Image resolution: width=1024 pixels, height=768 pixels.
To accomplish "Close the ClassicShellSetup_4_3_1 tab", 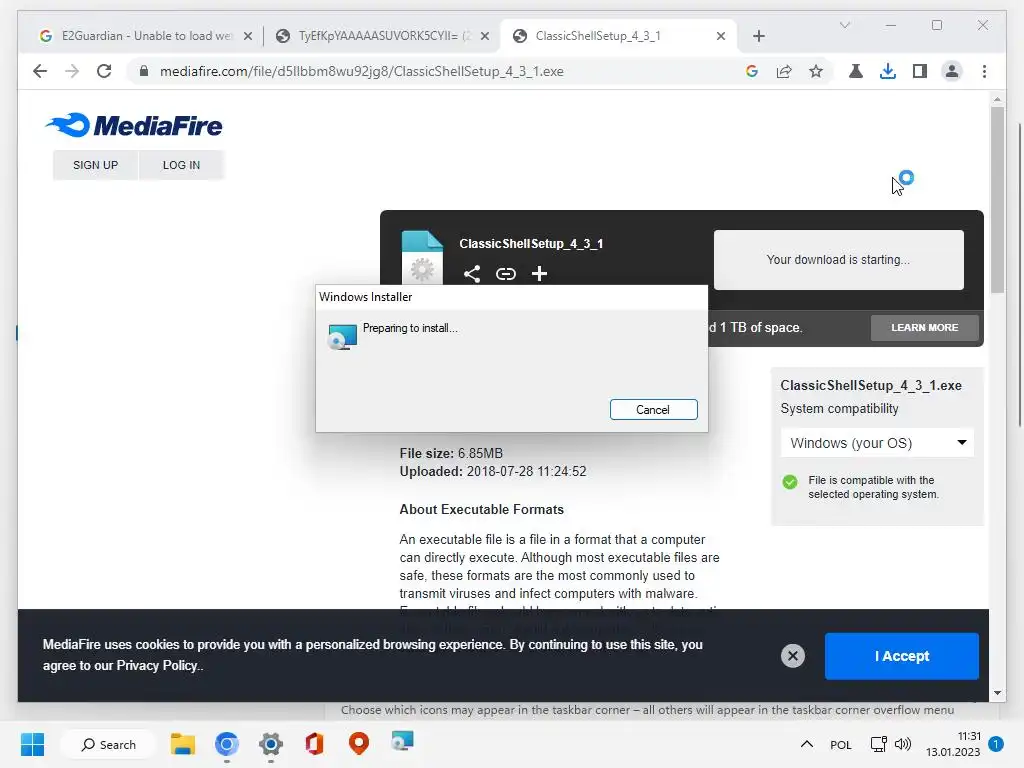I will point(720,37).
